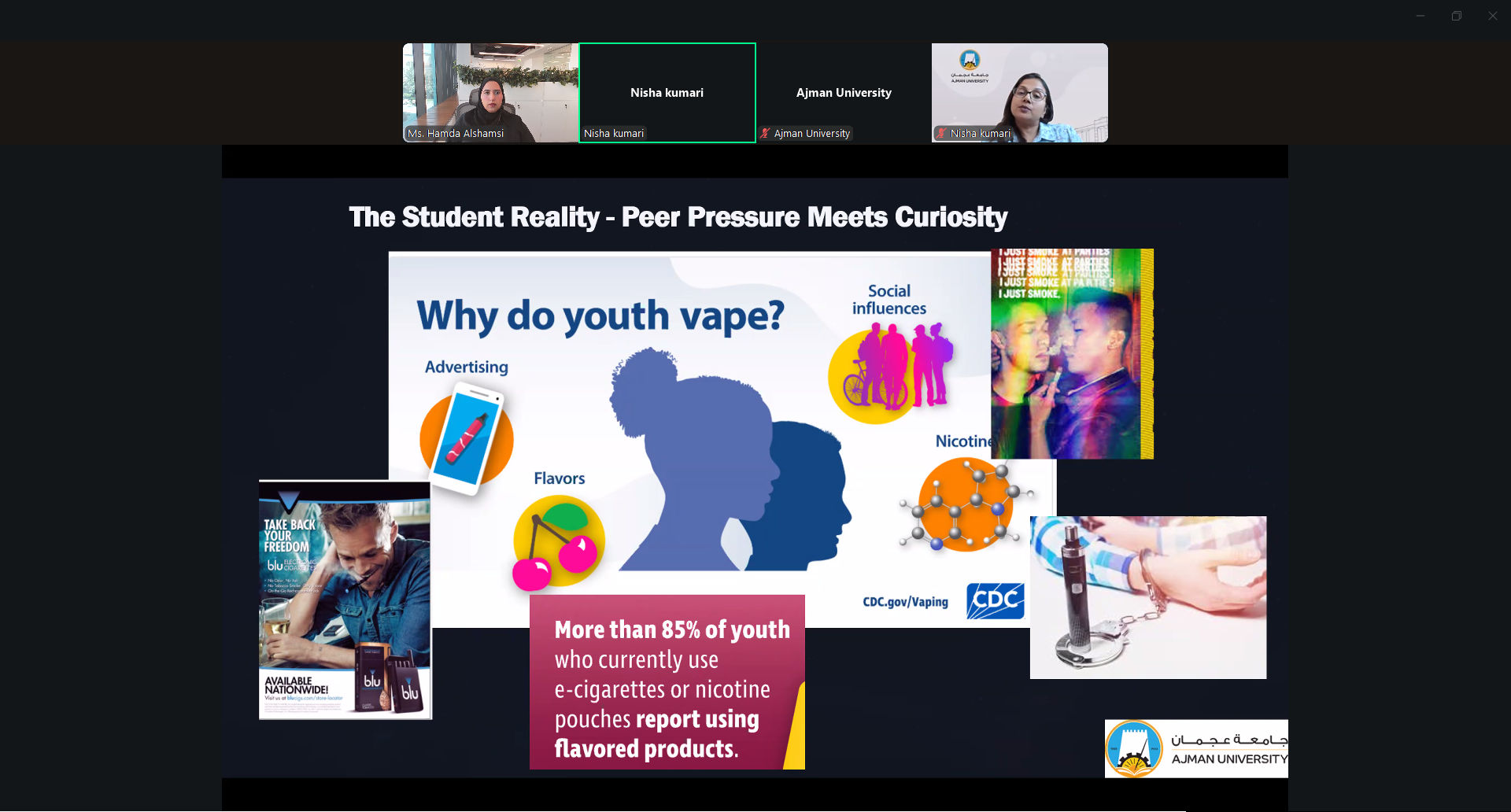
Task: Click the 'More than 85% of youth' box
Action: coord(667,682)
